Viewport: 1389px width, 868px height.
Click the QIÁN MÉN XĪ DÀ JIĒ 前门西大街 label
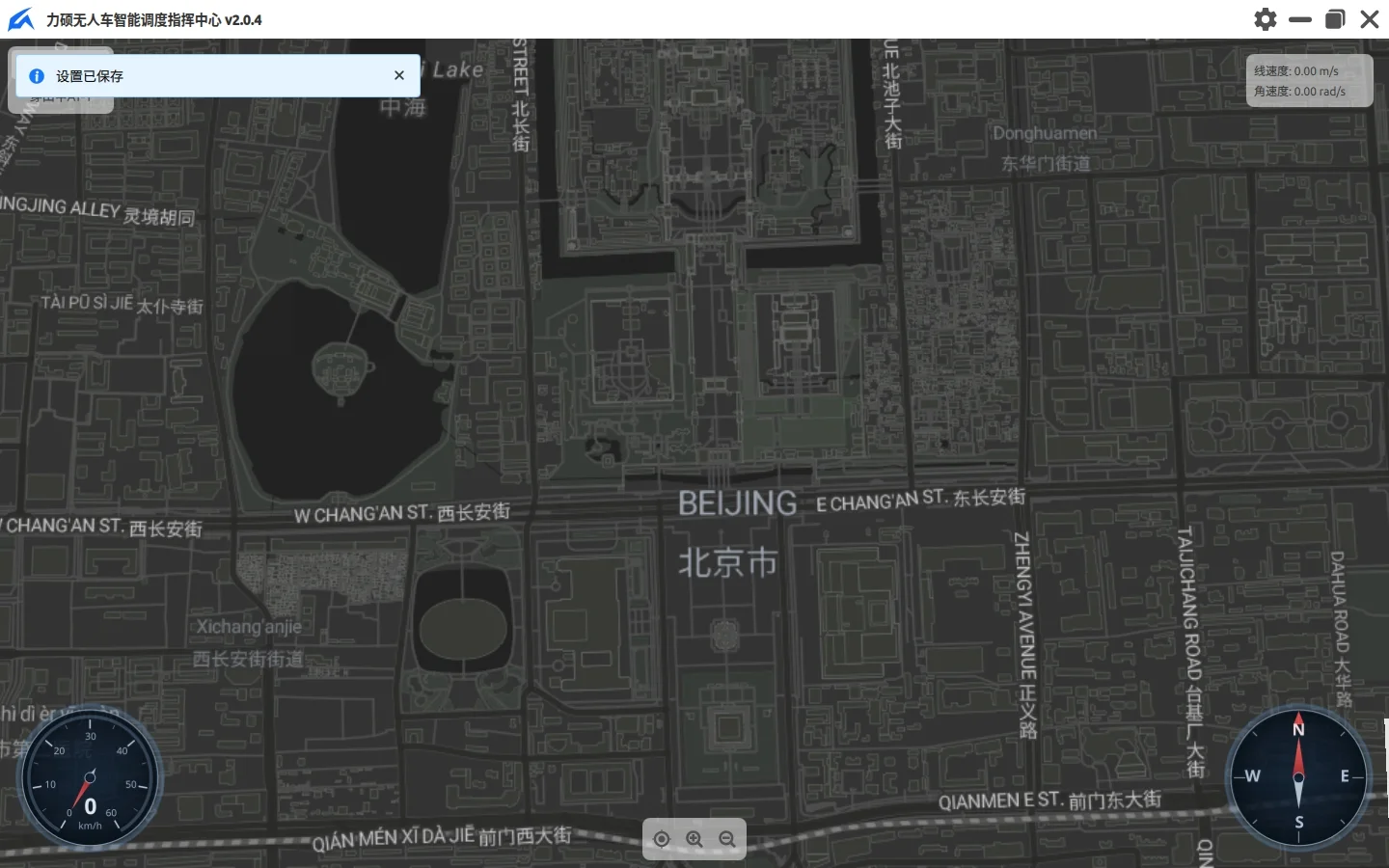(442, 838)
